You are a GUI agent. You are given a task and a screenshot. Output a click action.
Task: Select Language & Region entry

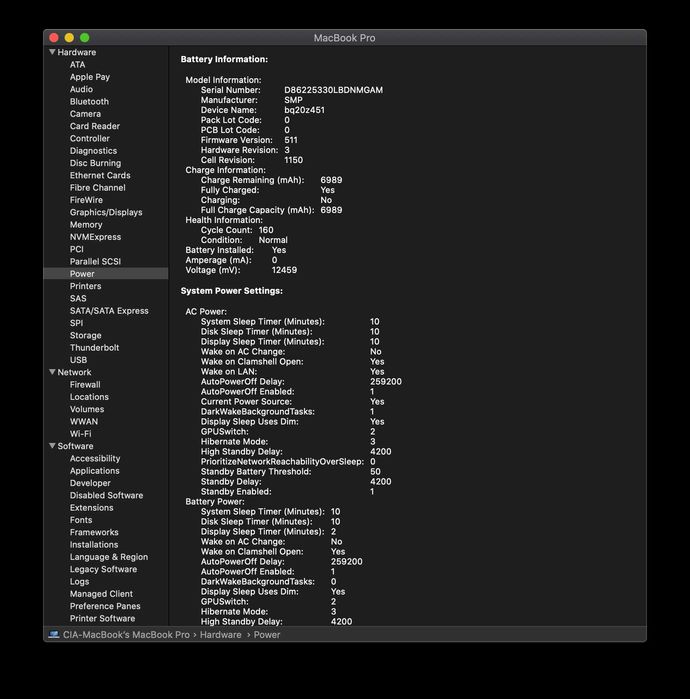109,557
